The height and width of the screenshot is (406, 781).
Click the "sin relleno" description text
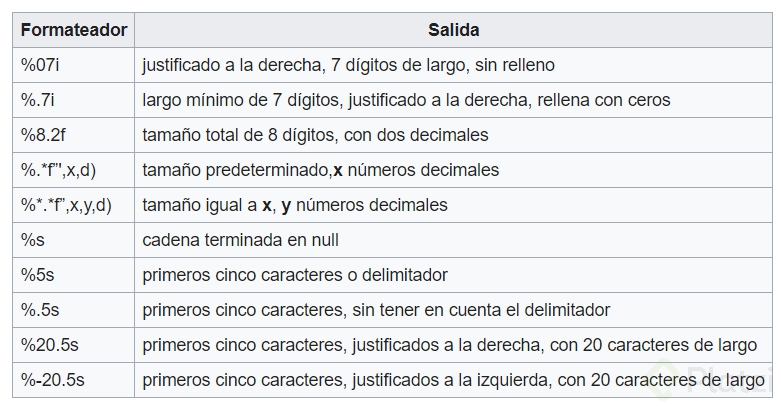(x=510, y=65)
